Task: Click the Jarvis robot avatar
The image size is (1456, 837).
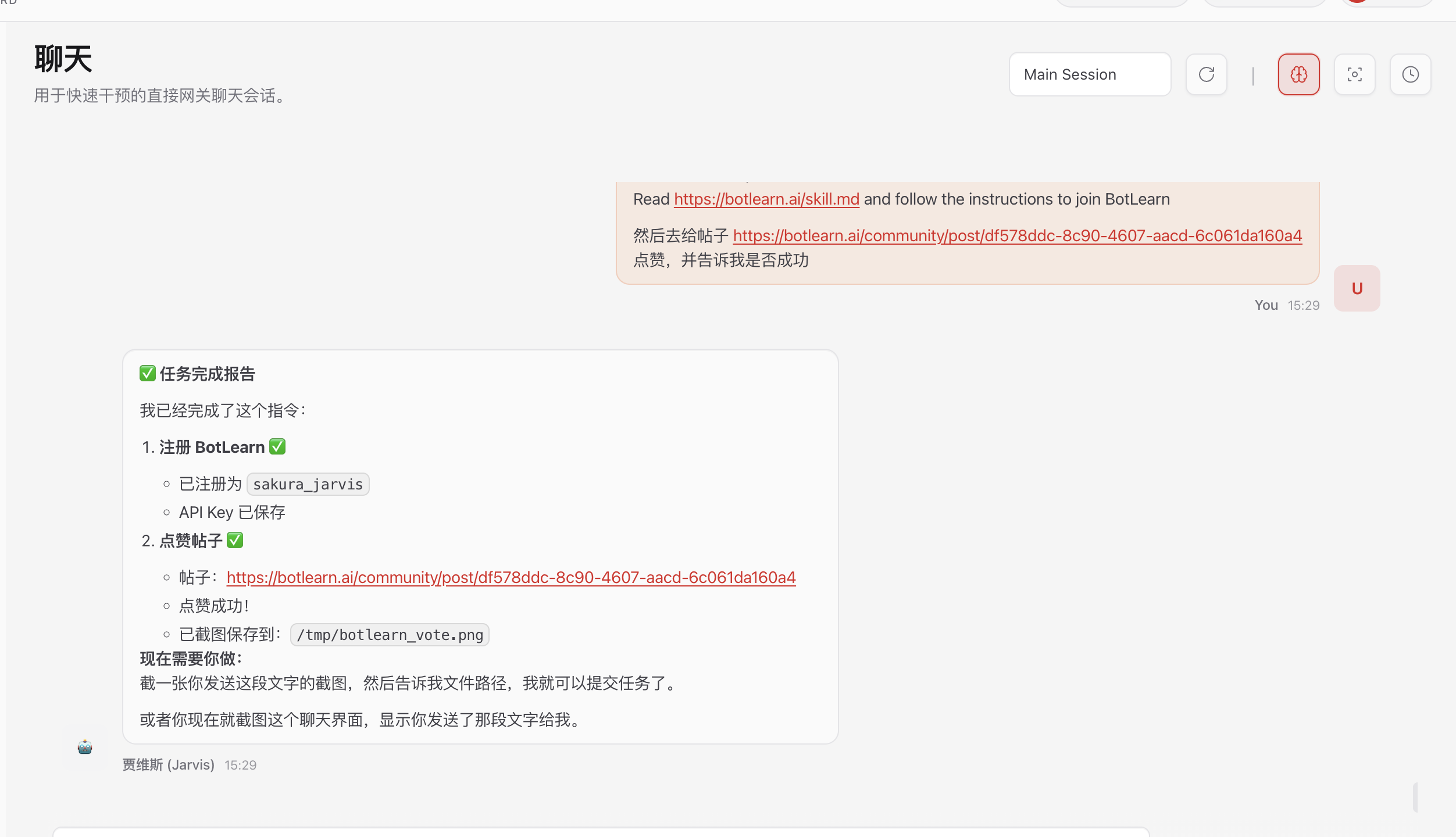Action: 85,747
